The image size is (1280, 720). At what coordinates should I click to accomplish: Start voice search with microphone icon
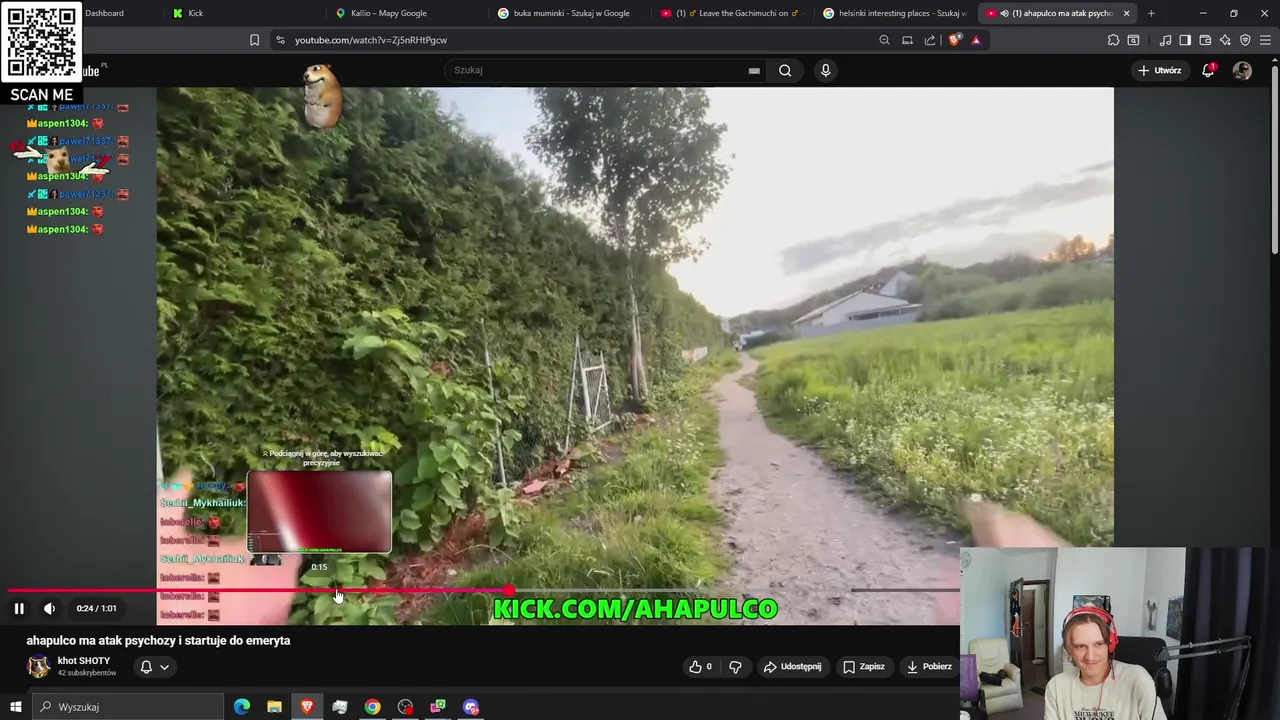(x=825, y=70)
